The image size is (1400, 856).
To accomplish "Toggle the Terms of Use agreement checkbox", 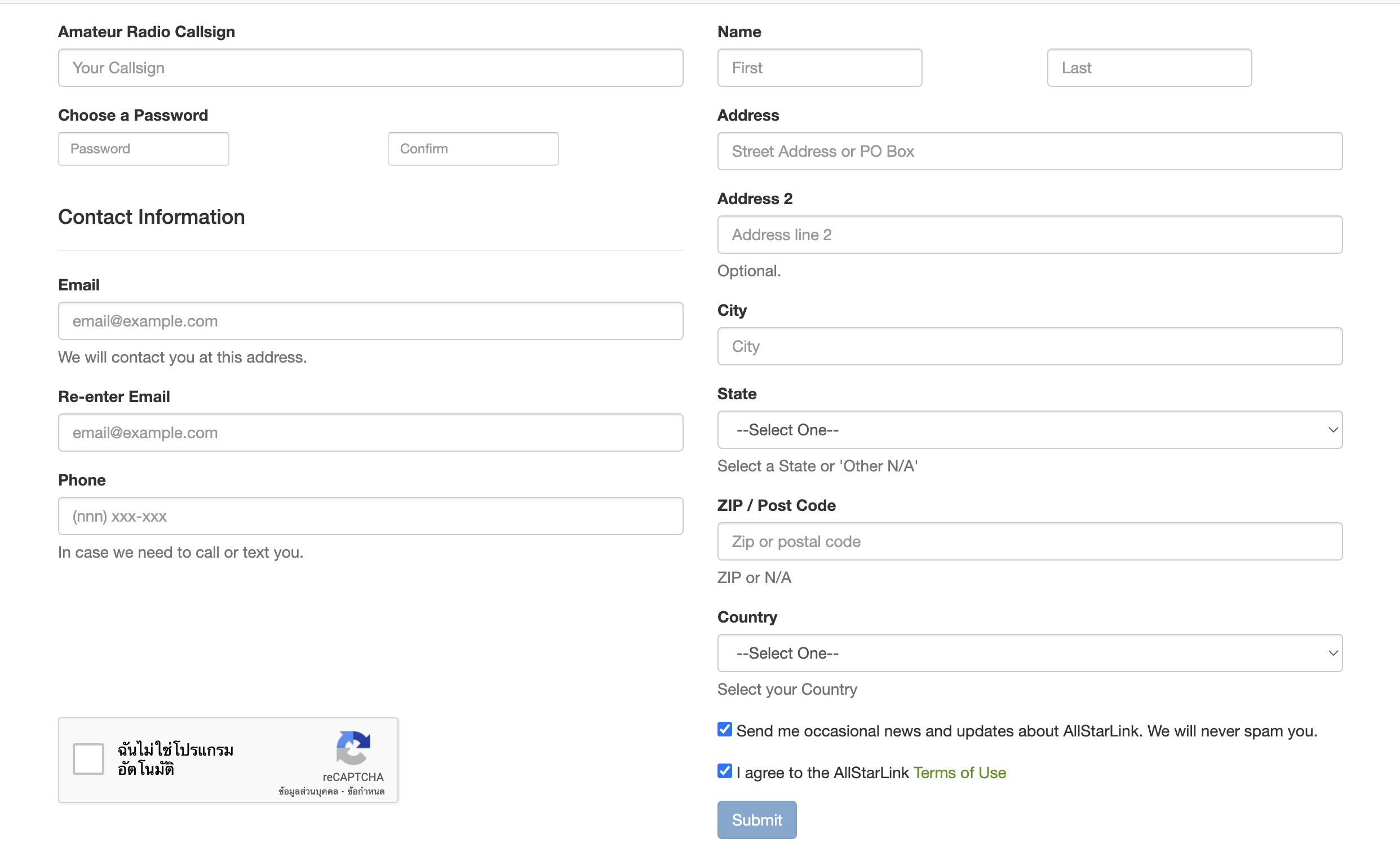I will click(724, 771).
